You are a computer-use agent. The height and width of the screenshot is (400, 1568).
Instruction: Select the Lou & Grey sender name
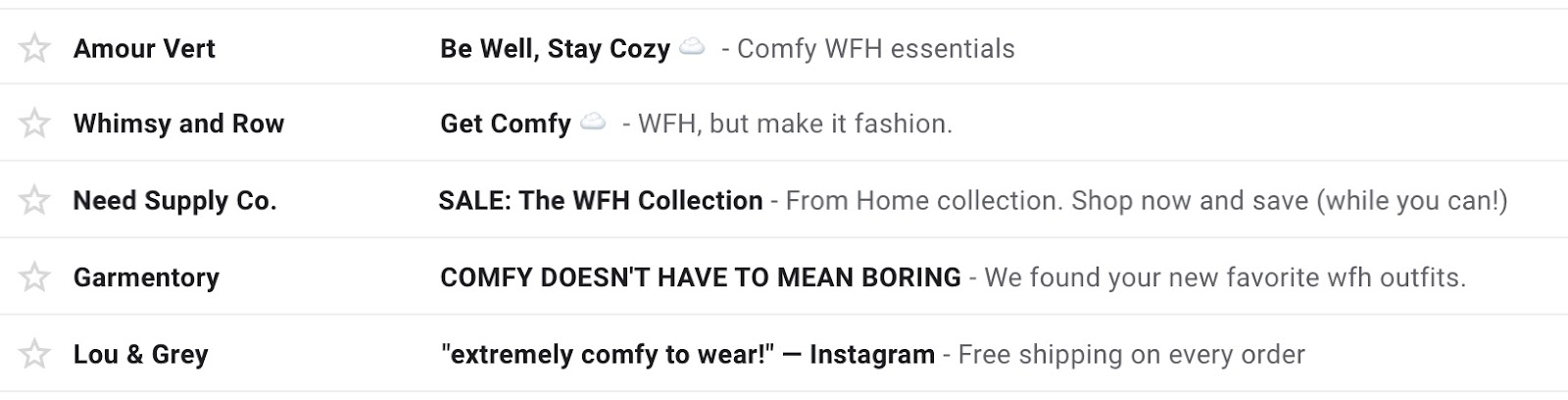(x=140, y=355)
